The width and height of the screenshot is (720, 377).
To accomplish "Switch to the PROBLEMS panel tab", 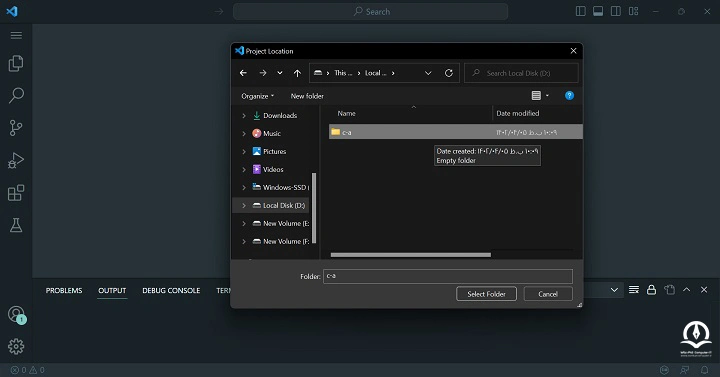I will pyautogui.click(x=64, y=291).
